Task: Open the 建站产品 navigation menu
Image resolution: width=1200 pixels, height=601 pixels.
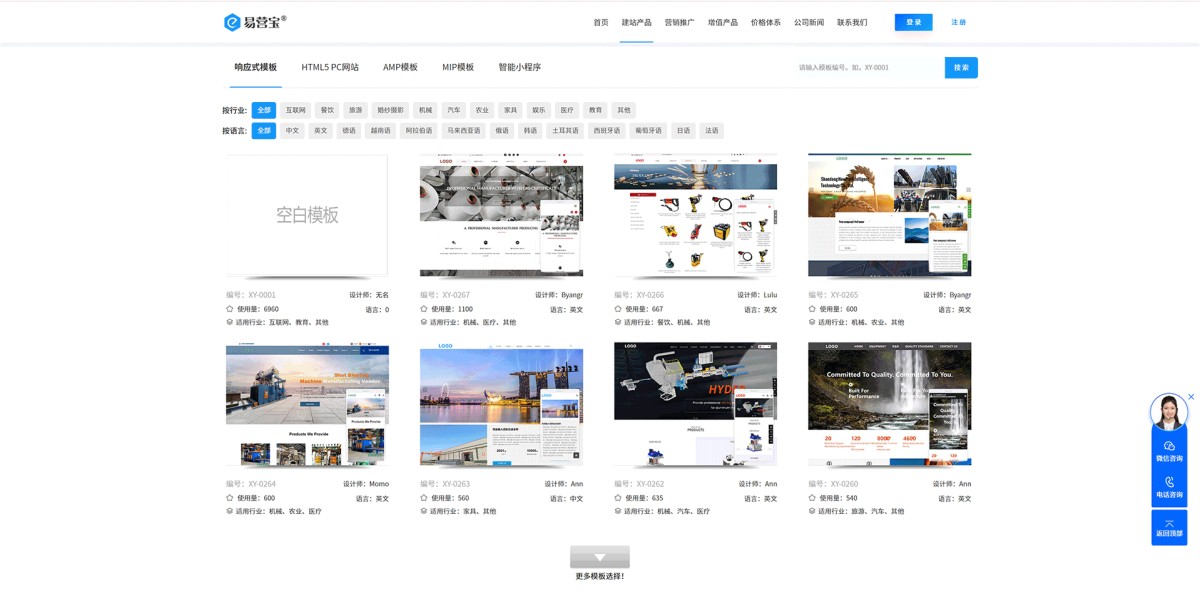Action: click(636, 22)
